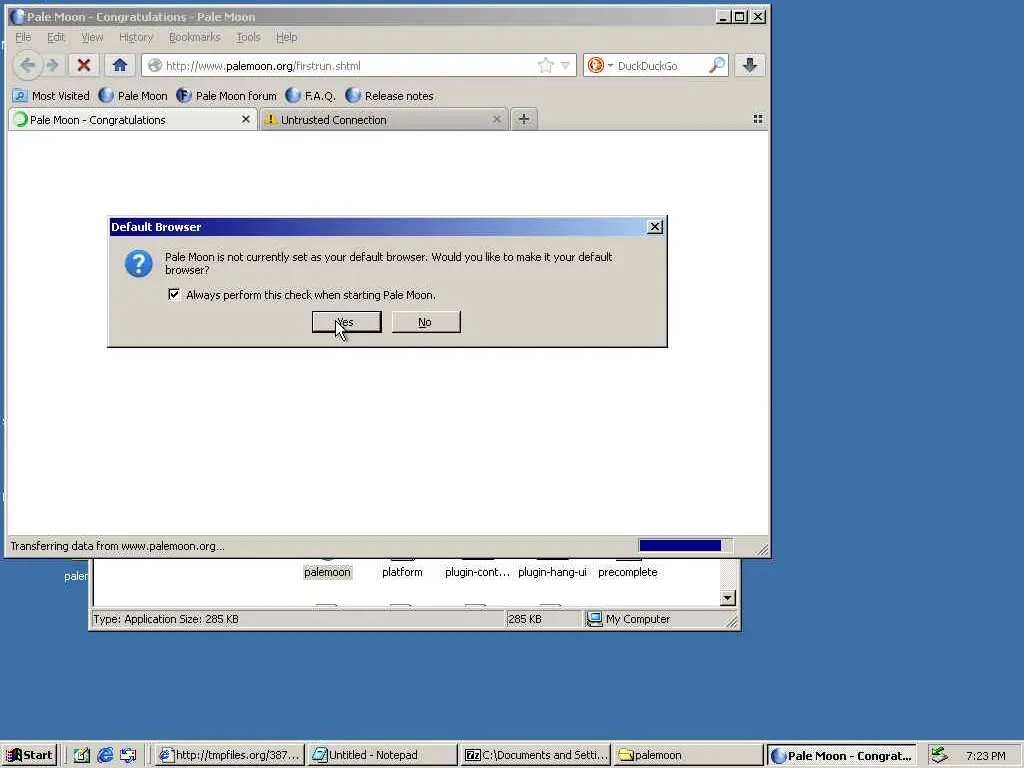Click the Pale Moon - Congrat... taskbar button
The width and height of the screenshot is (1024, 768).
tap(842, 755)
